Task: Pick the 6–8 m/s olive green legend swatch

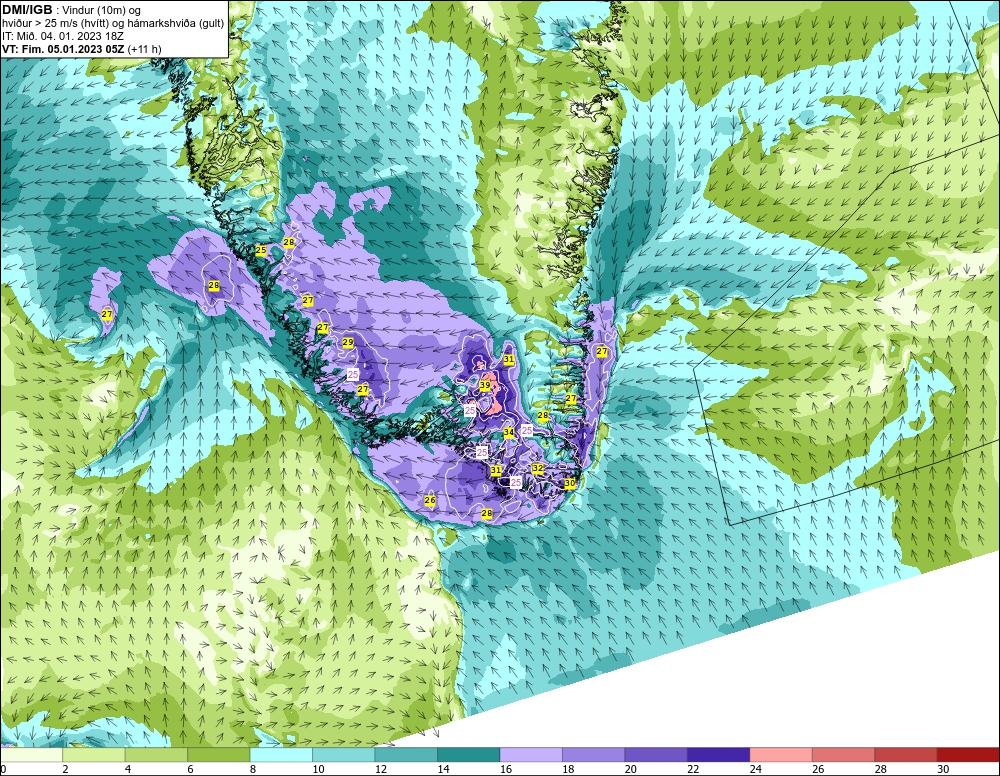Action: (218, 755)
